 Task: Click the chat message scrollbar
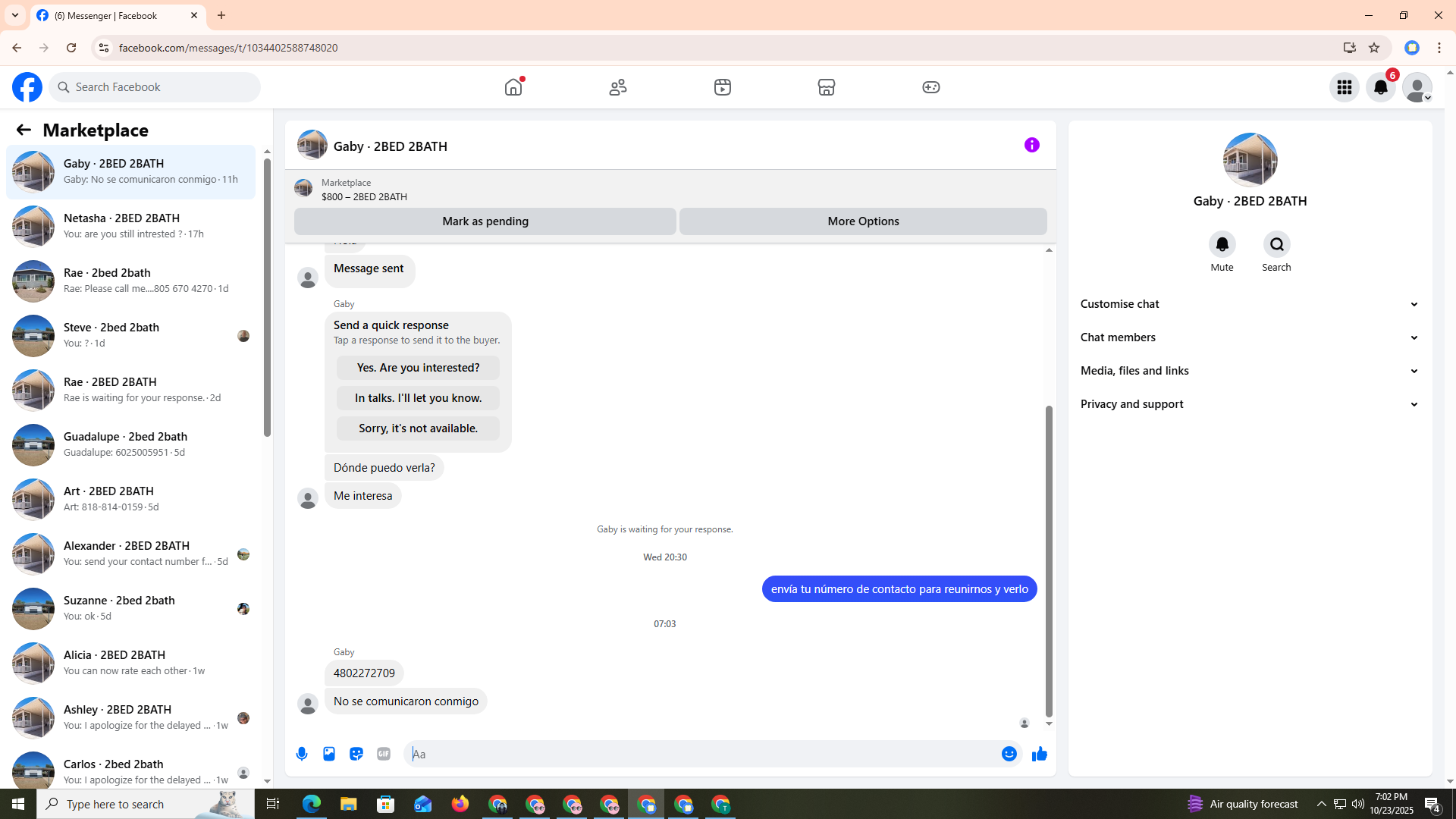pos(1049,561)
